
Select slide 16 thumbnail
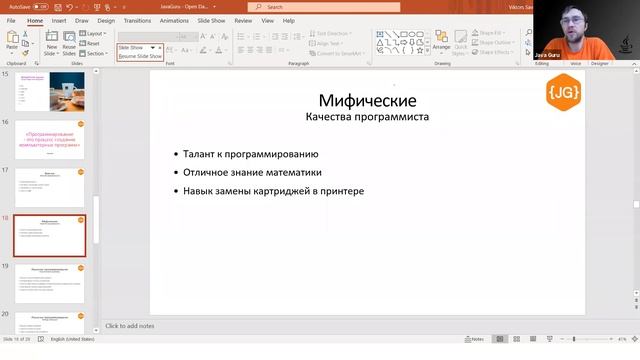(50, 140)
